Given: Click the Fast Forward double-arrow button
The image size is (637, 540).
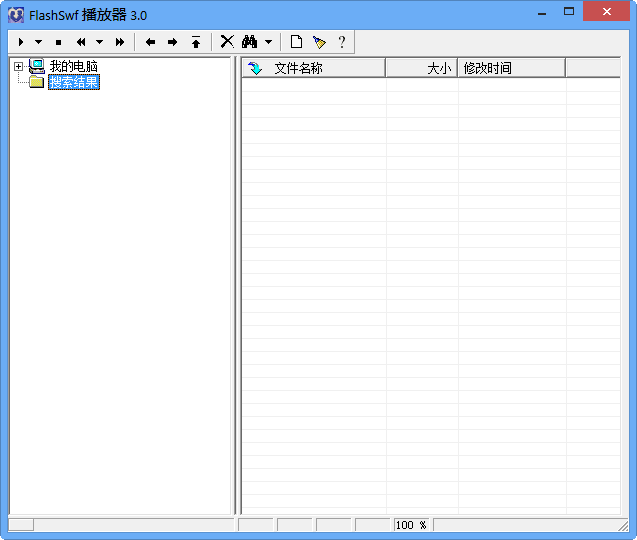Looking at the screenshot, I should pyautogui.click(x=119, y=42).
